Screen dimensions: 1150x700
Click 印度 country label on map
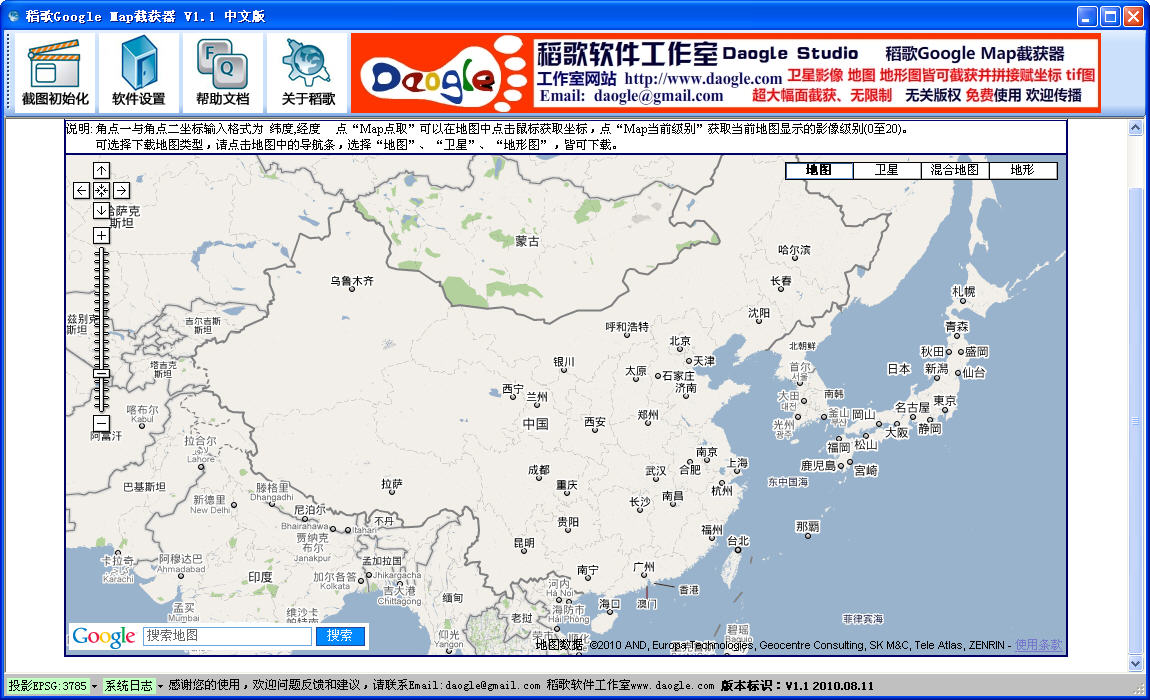[x=260, y=577]
